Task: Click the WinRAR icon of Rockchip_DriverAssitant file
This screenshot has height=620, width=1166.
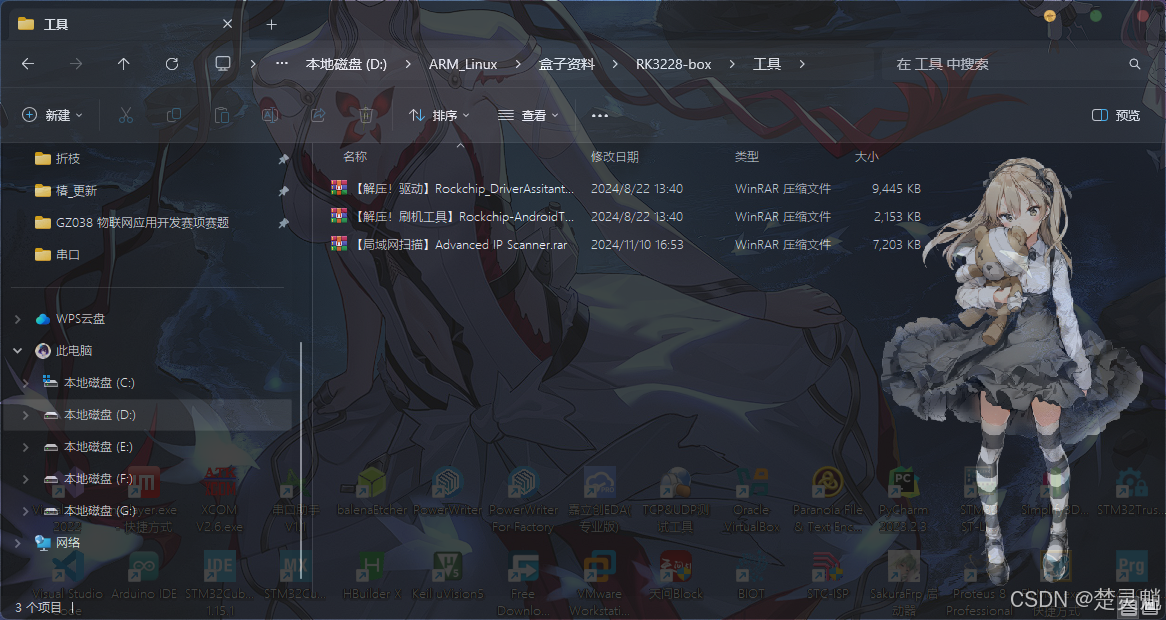Action: click(339, 187)
